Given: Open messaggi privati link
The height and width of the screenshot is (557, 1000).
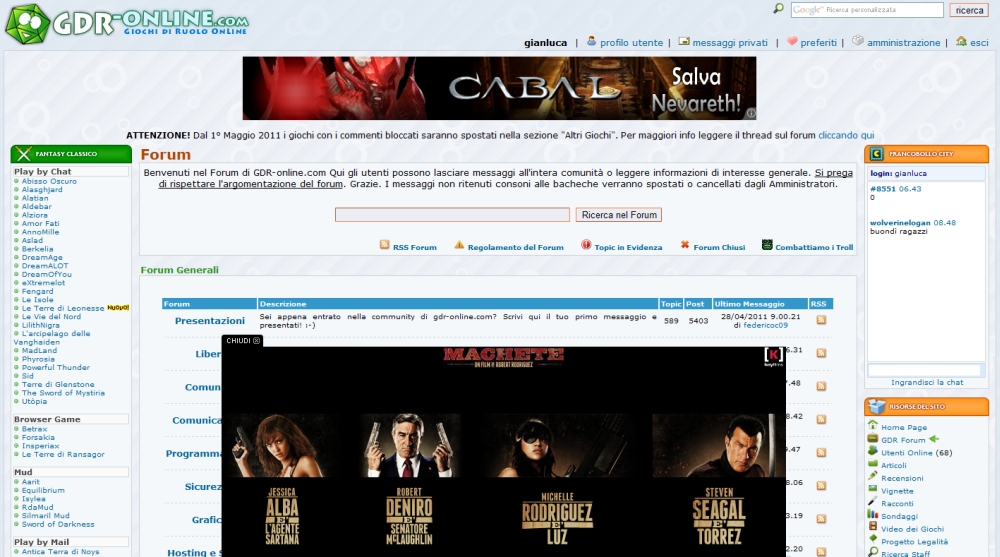Looking at the screenshot, I should click(x=730, y=43).
